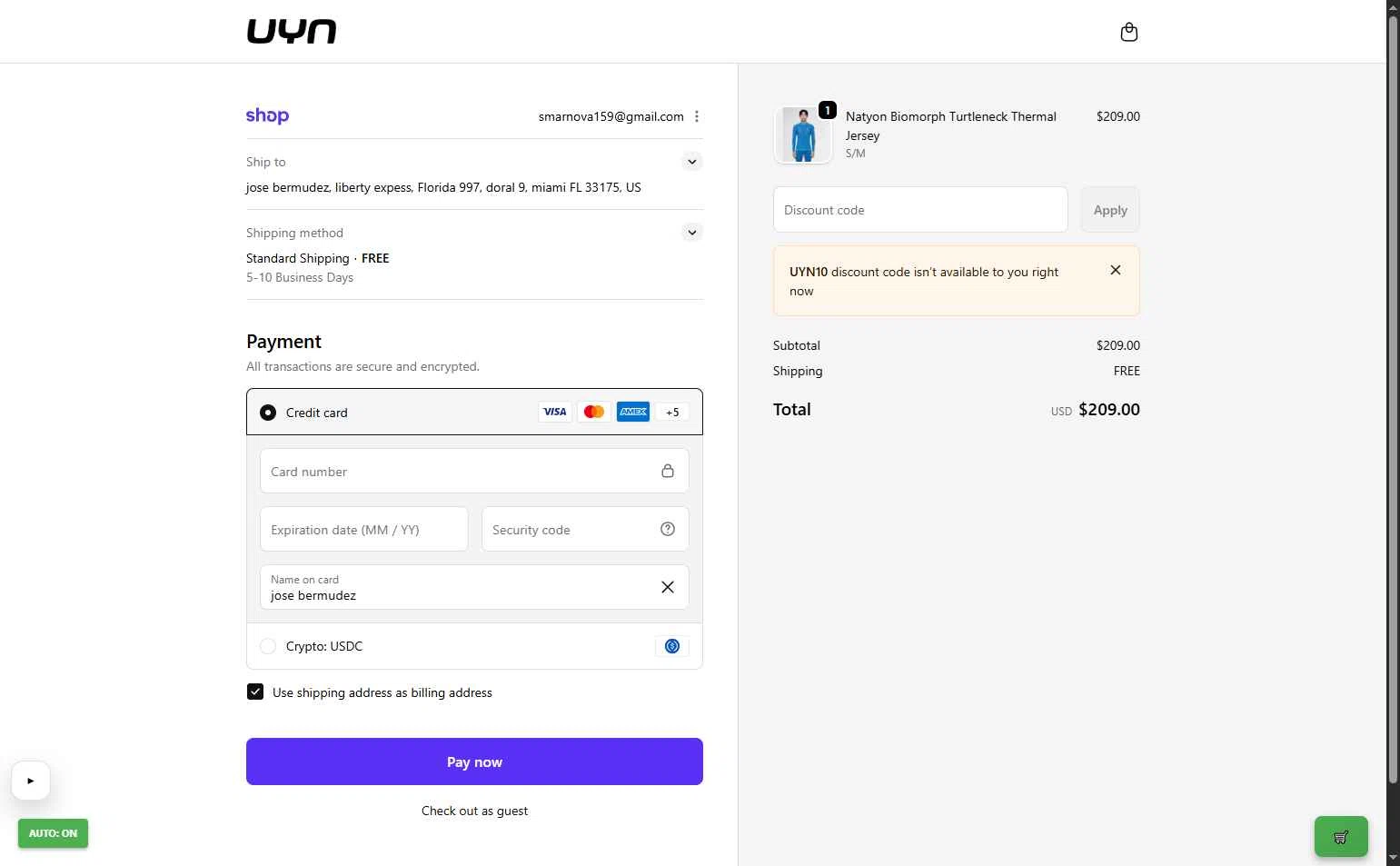The width and height of the screenshot is (1400, 866).
Task: Click the quantity badge on product image
Action: [x=828, y=110]
